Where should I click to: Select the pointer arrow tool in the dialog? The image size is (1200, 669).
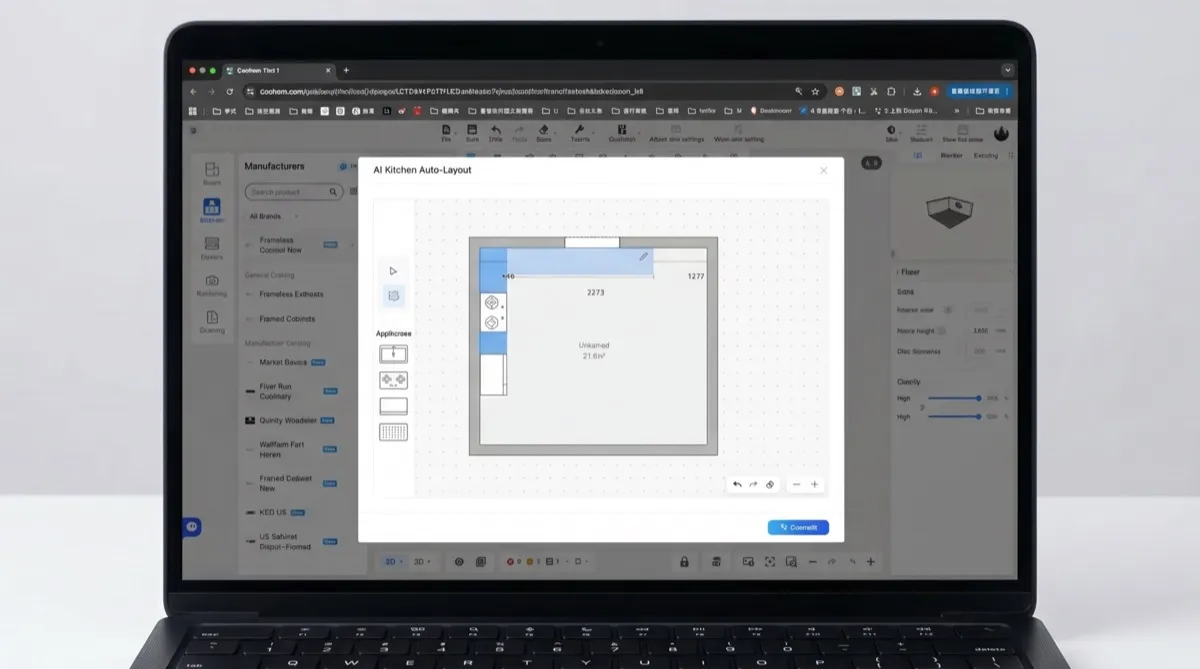[x=393, y=271]
